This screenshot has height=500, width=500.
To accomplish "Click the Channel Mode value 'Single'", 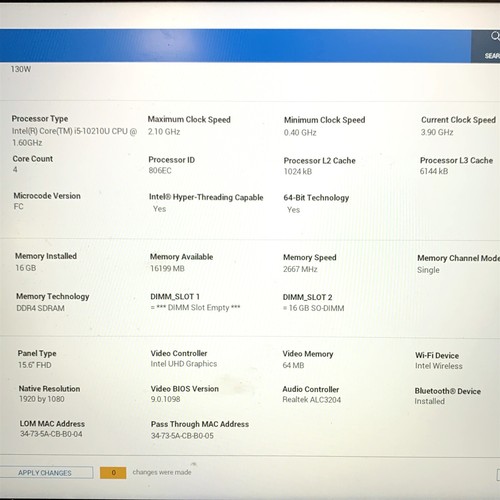I will [428, 270].
